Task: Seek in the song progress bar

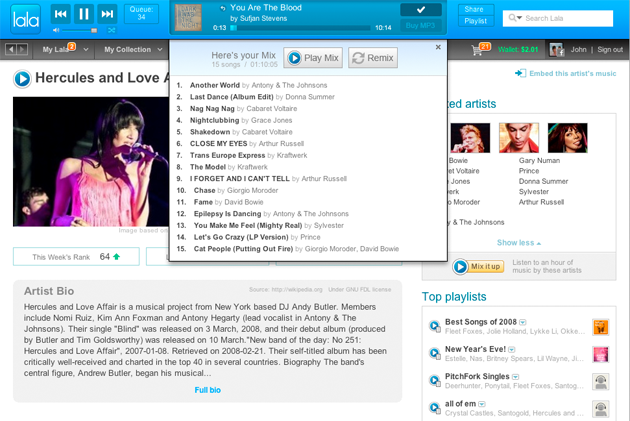Action: point(301,28)
